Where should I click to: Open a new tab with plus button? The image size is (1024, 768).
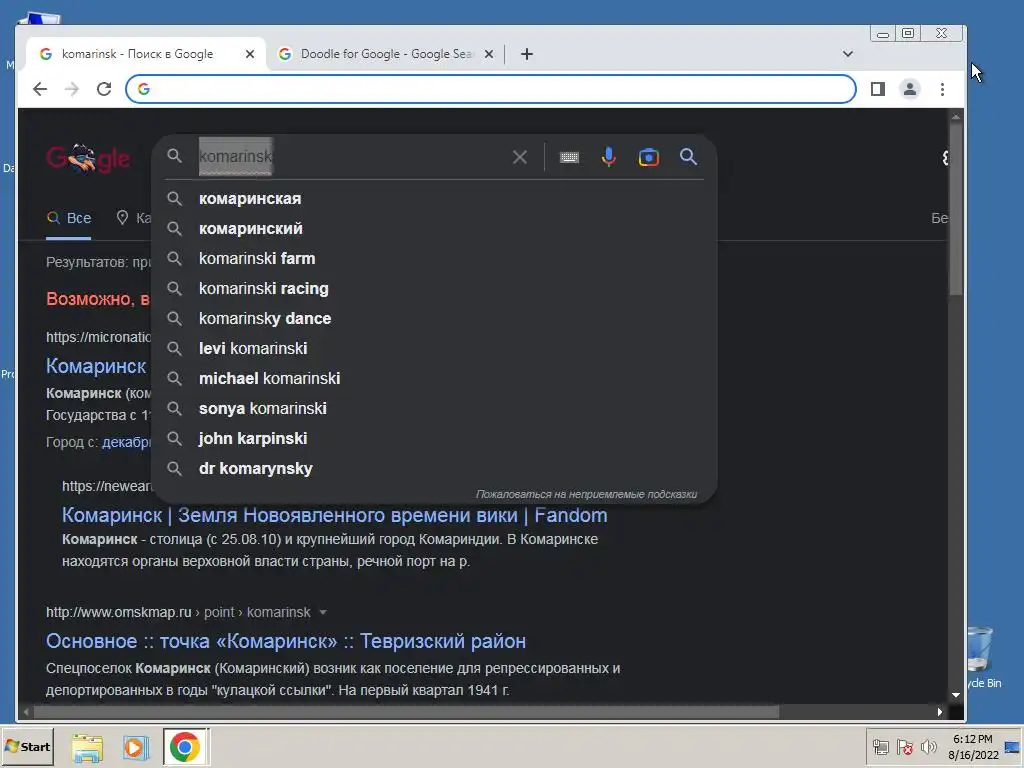527,54
